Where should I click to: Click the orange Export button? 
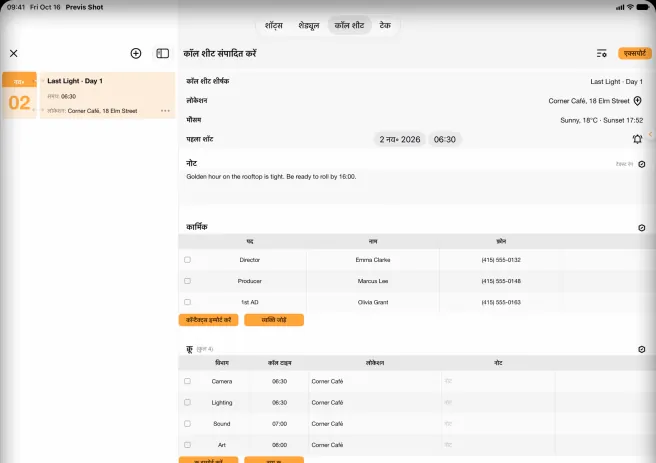point(635,54)
